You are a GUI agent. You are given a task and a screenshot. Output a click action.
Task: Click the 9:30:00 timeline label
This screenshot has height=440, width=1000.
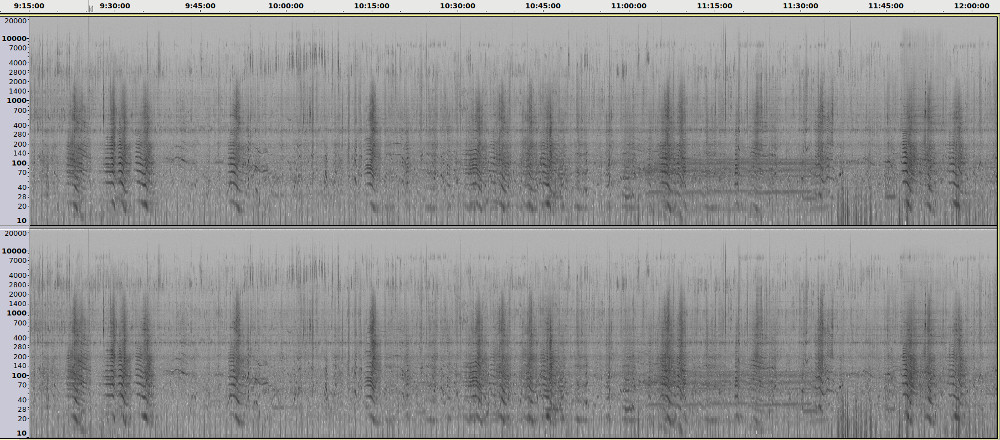[x=115, y=5]
